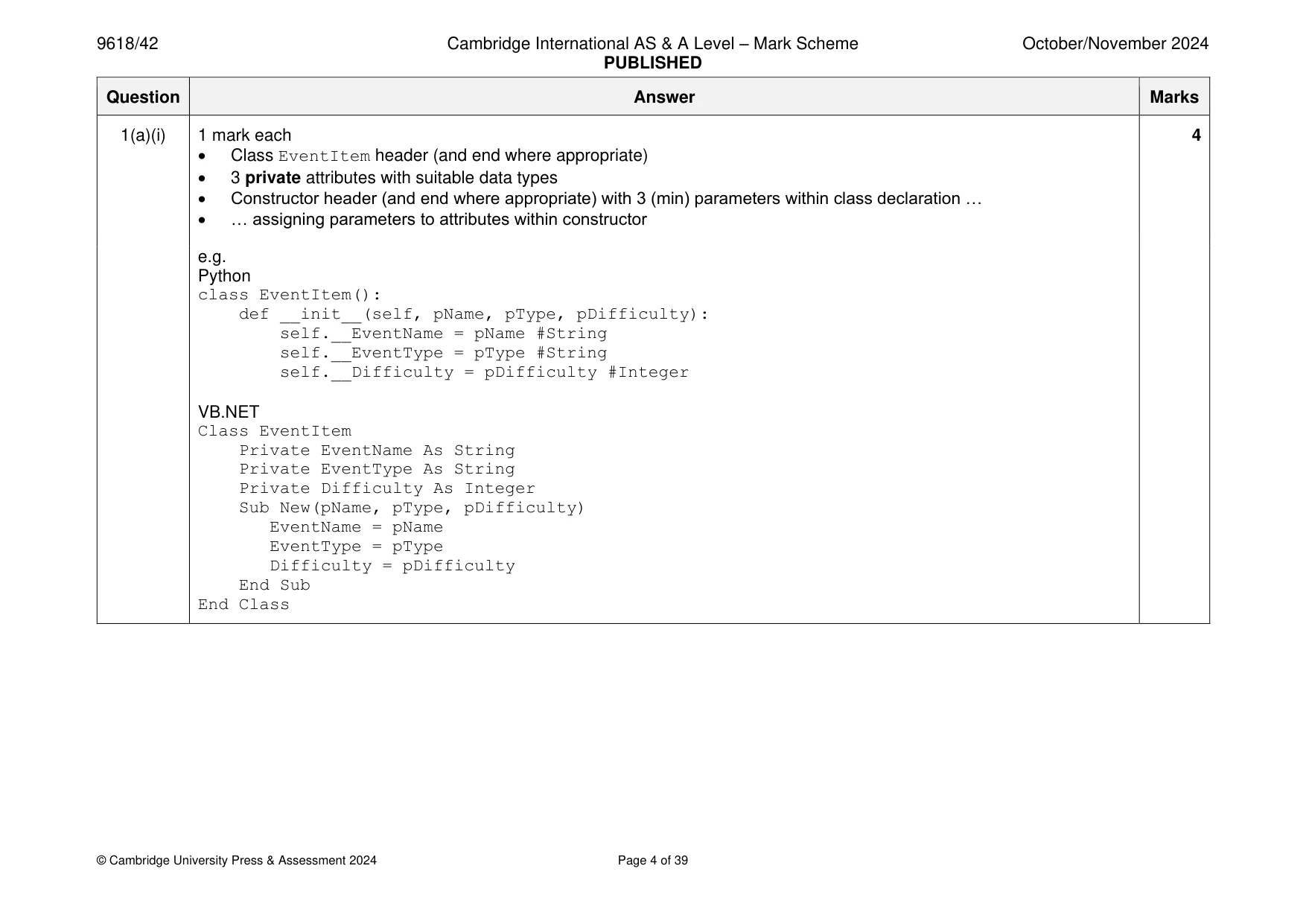Click the 'EventType = pType' VB line
Screen dimensions: 1306x924
point(356,547)
